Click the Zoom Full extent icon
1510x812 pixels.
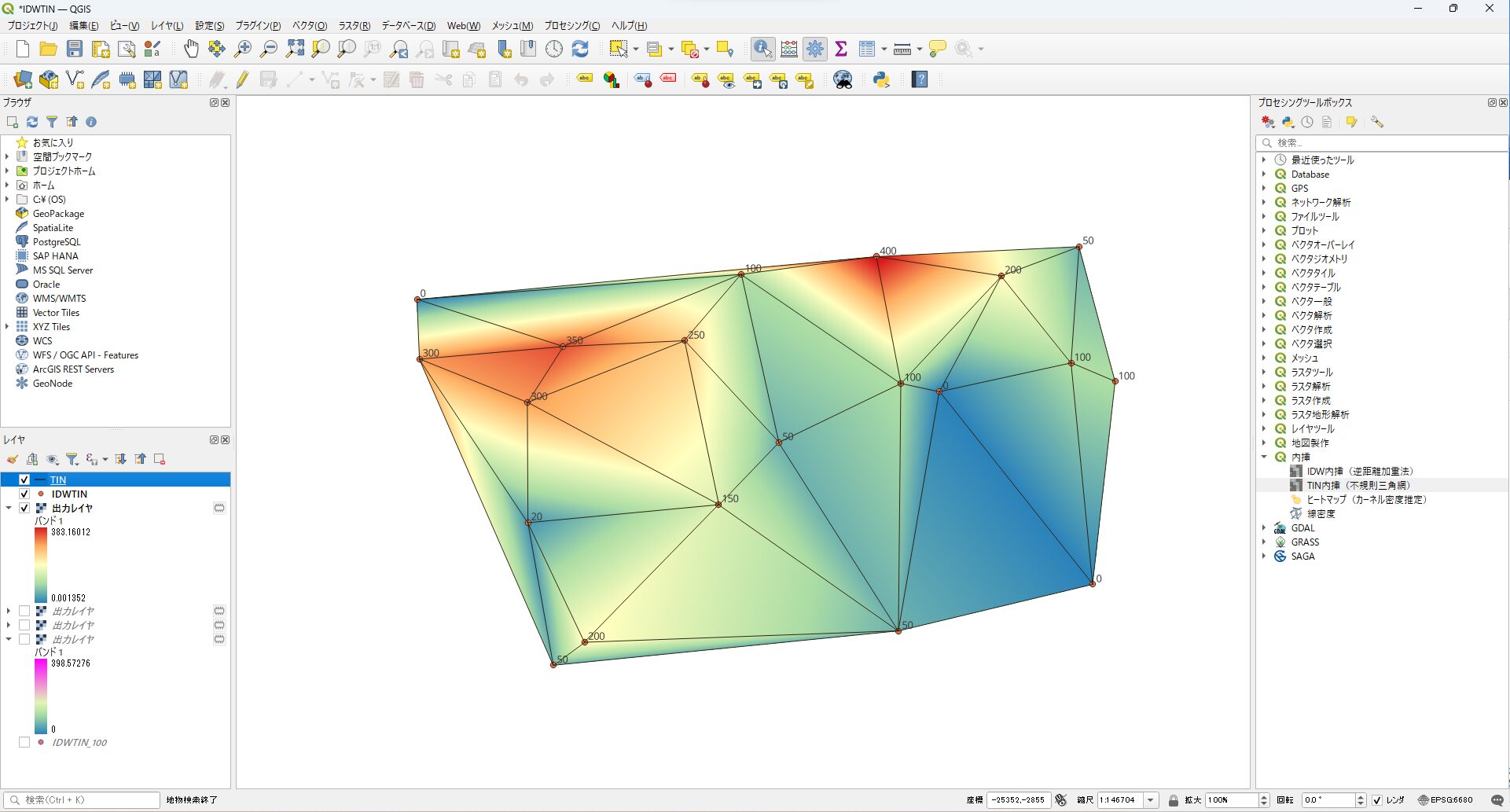(295, 49)
